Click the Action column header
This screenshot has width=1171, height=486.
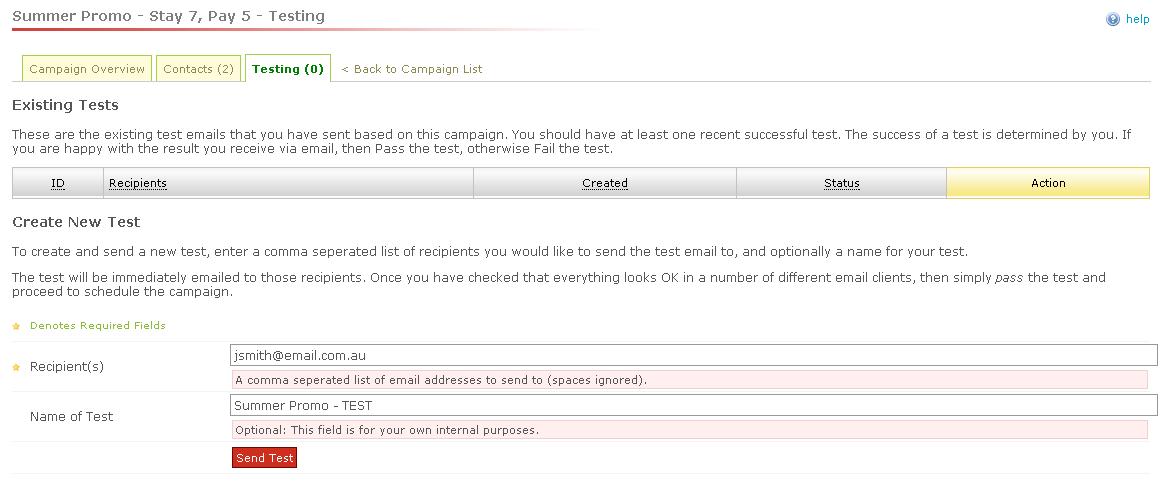click(x=1048, y=183)
